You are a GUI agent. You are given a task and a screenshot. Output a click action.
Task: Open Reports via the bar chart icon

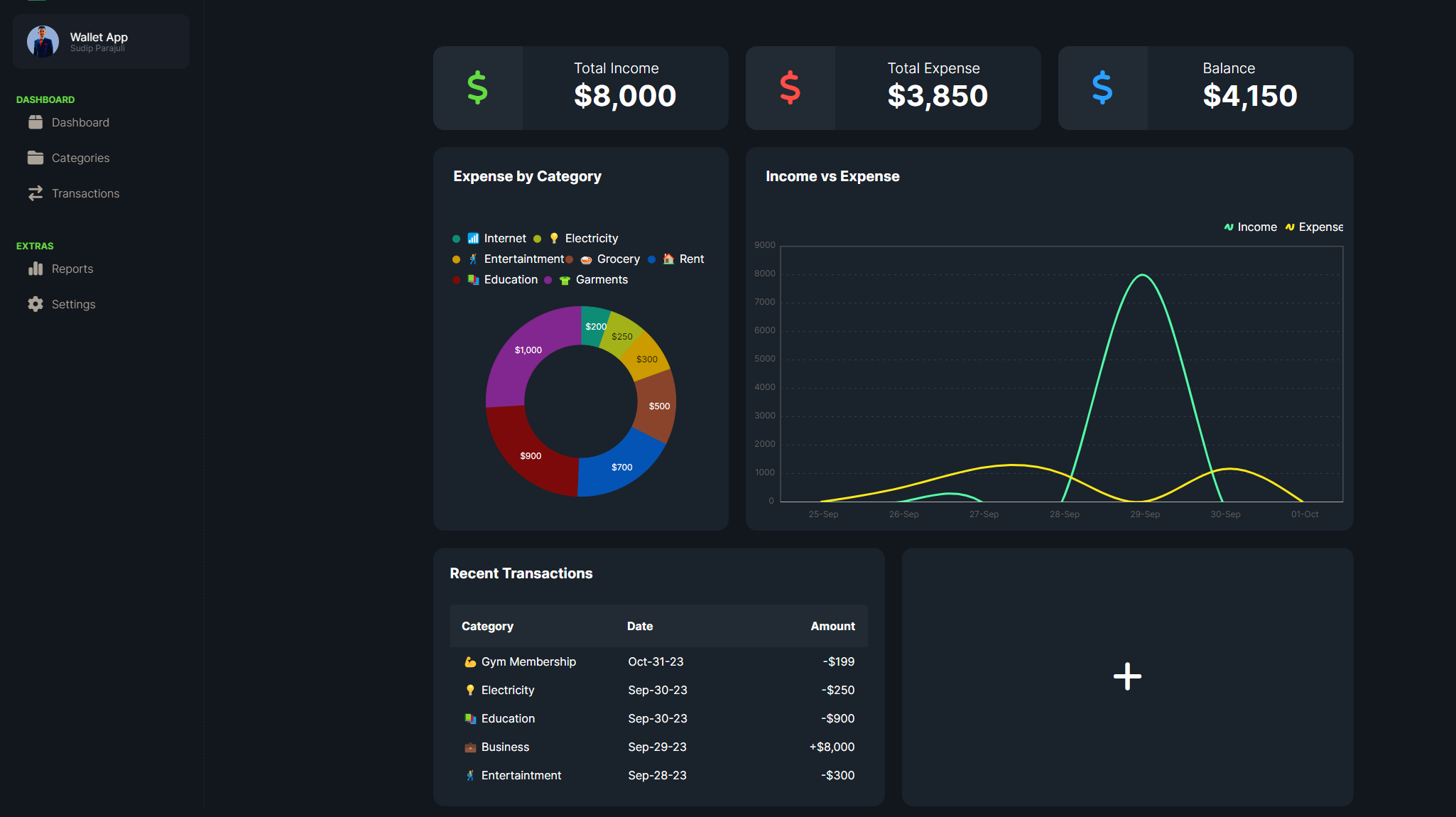(36, 269)
